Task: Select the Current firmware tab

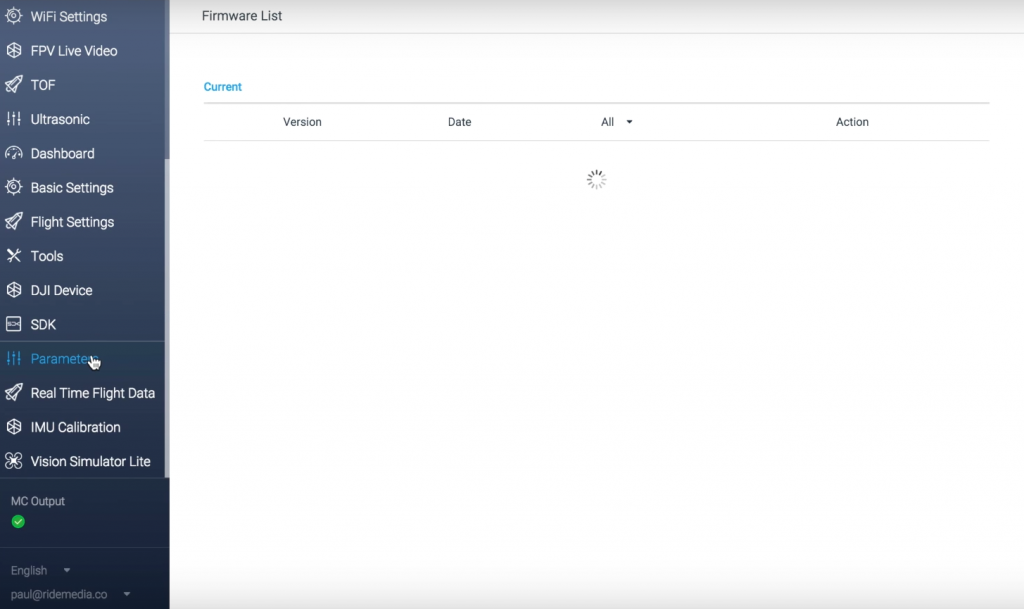Action: 223,87
